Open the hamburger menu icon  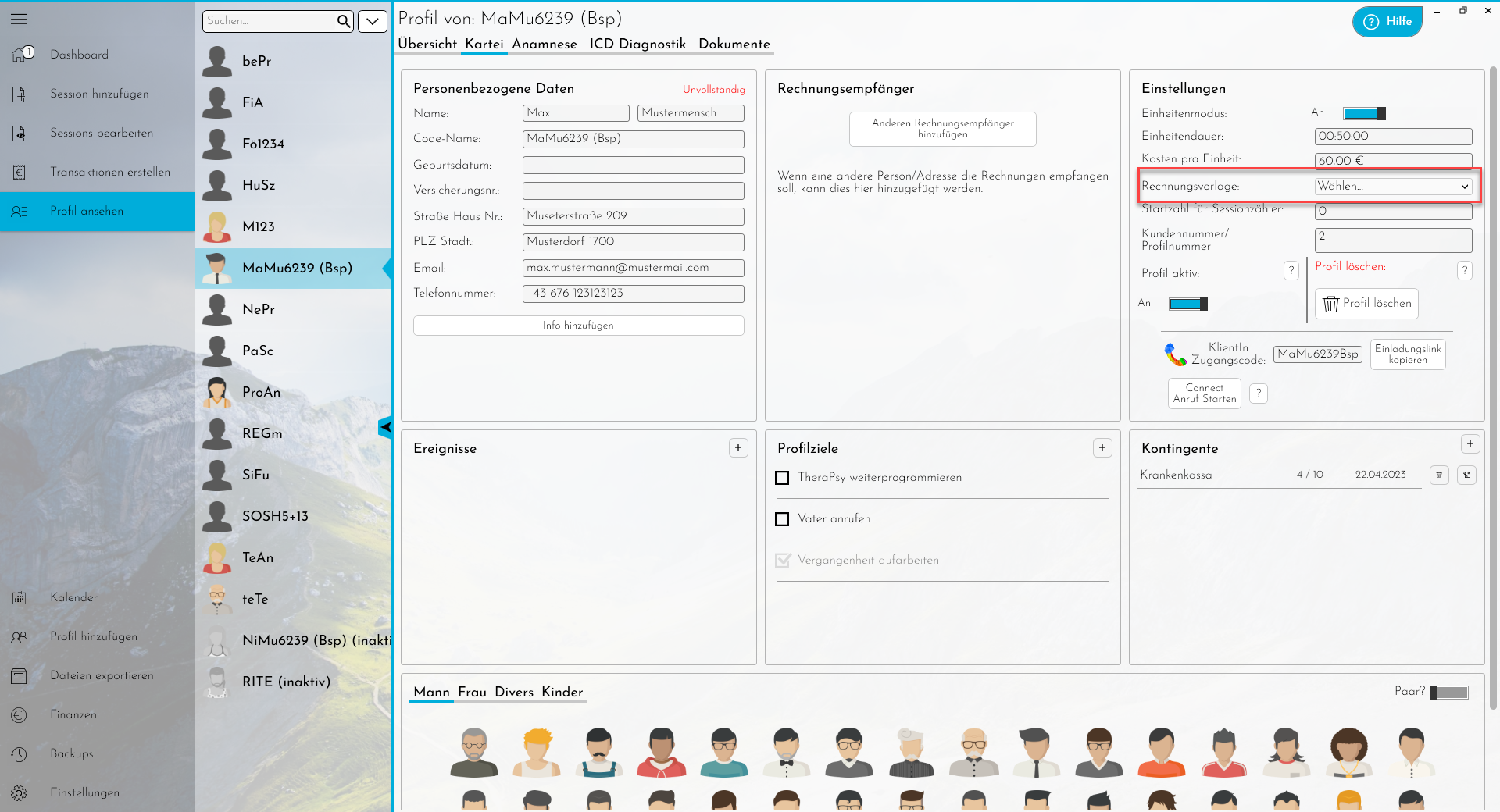(19, 19)
